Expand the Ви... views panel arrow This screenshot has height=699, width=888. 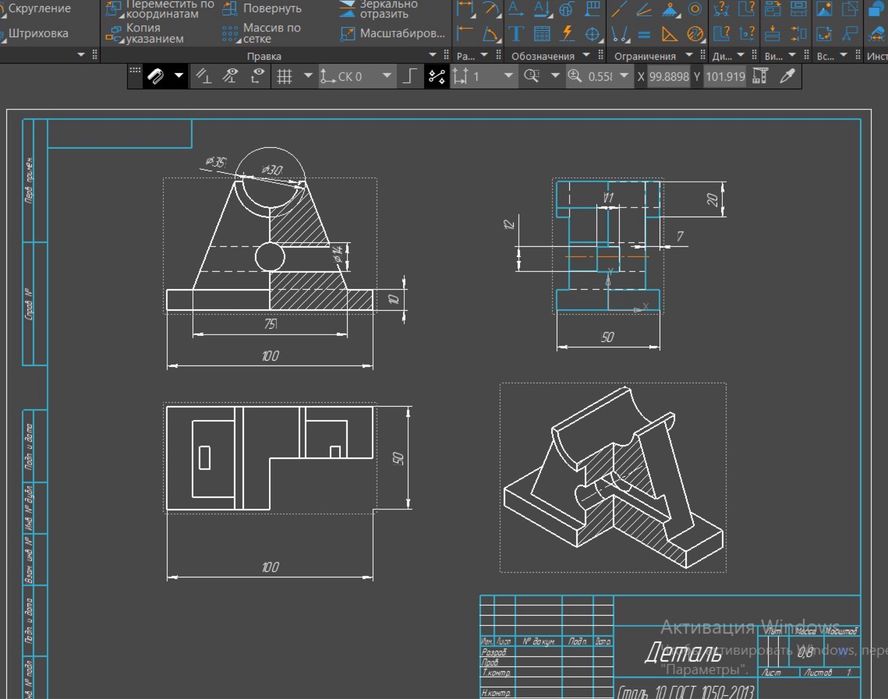pyautogui.click(x=792, y=55)
